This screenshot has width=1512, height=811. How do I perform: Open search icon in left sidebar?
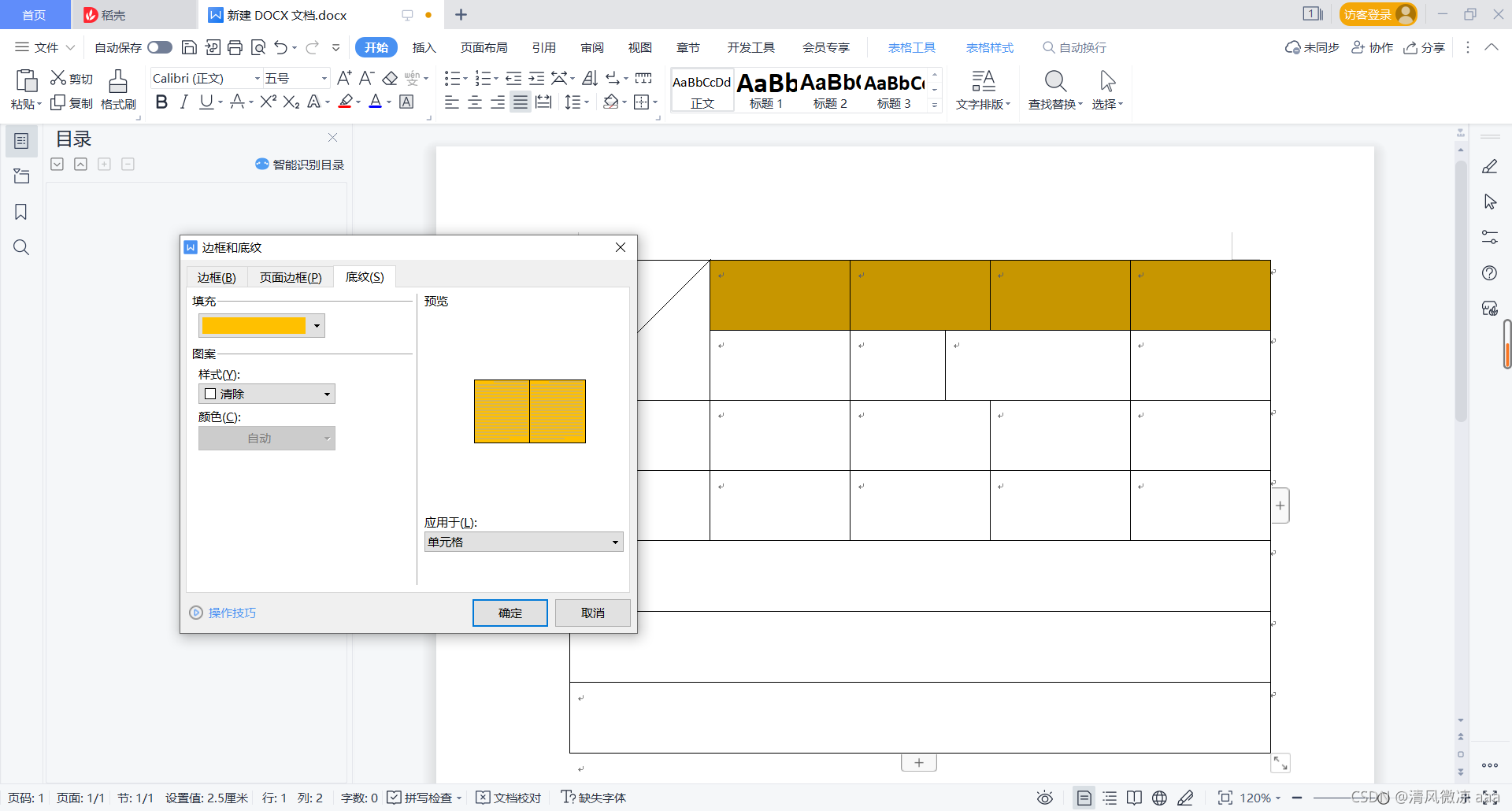(x=21, y=247)
